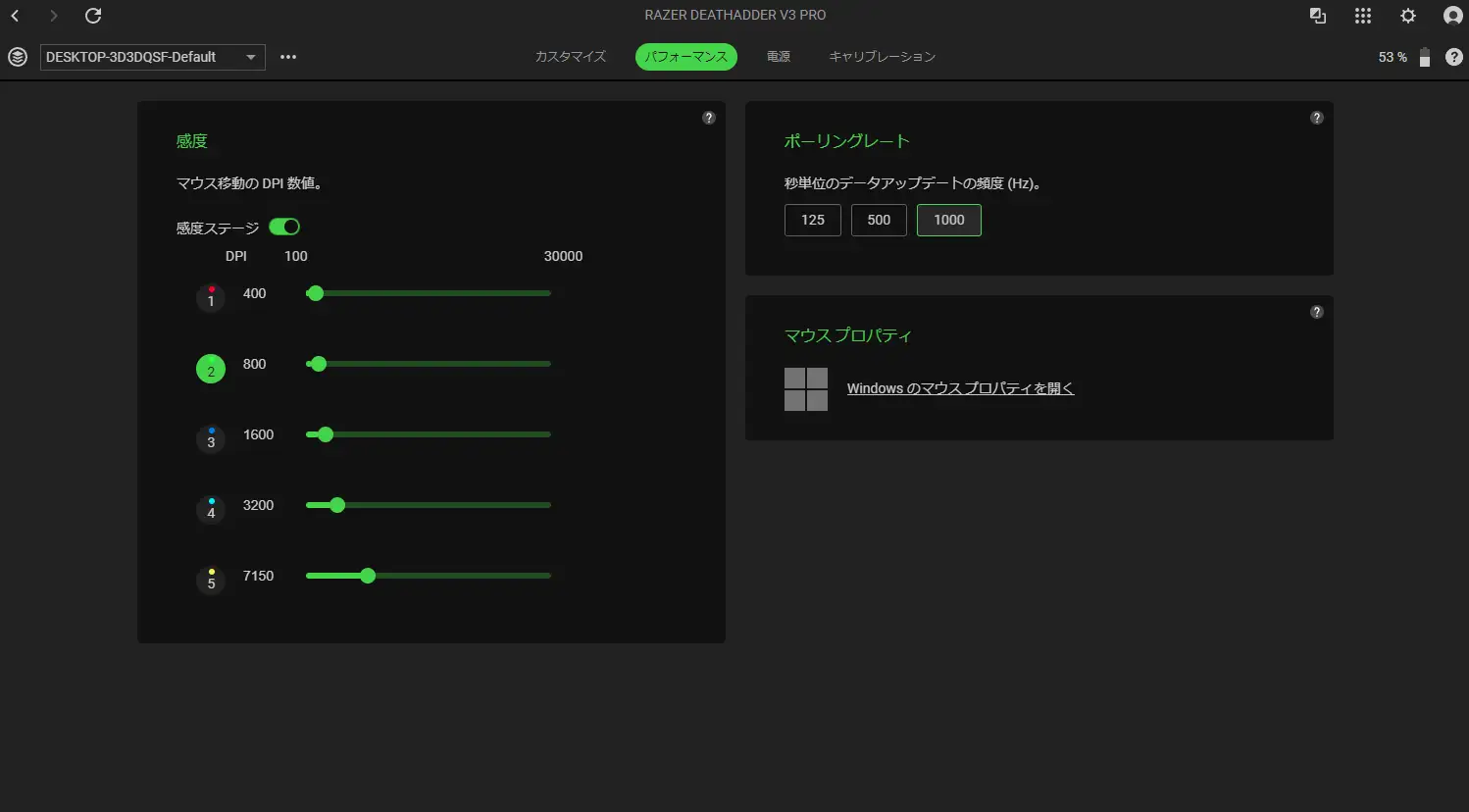Click the 3200 DPI value field
The image size is (1469, 812).
click(x=259, y=505)
